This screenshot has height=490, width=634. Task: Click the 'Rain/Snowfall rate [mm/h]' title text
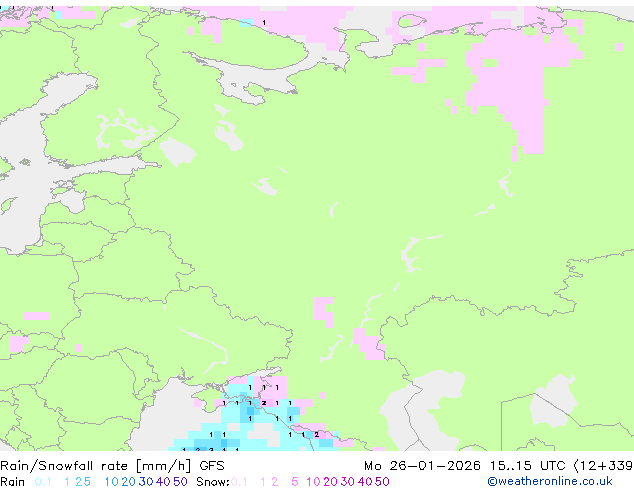point(95,466)
